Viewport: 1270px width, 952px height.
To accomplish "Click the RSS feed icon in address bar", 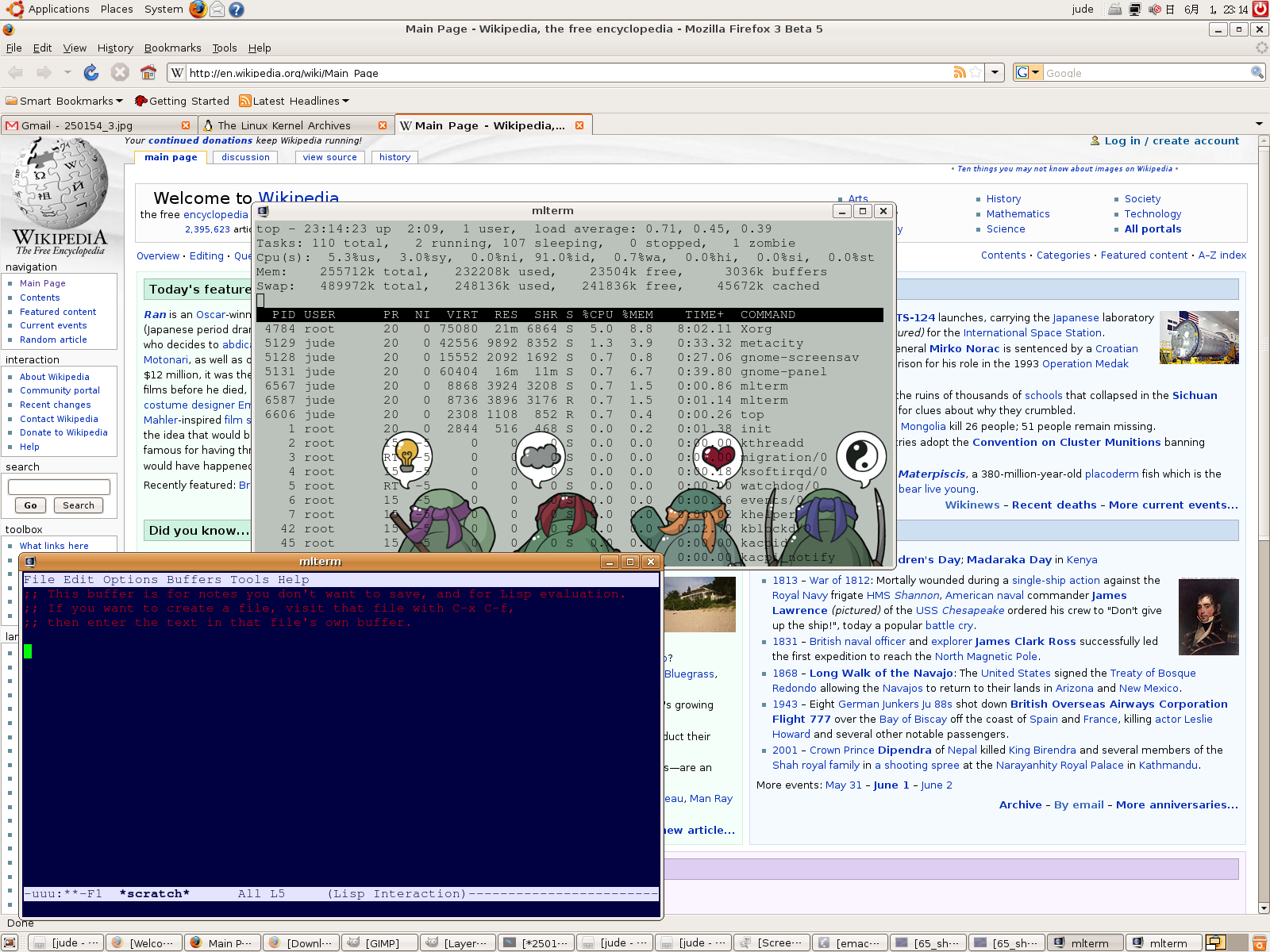I will [960, 72].
